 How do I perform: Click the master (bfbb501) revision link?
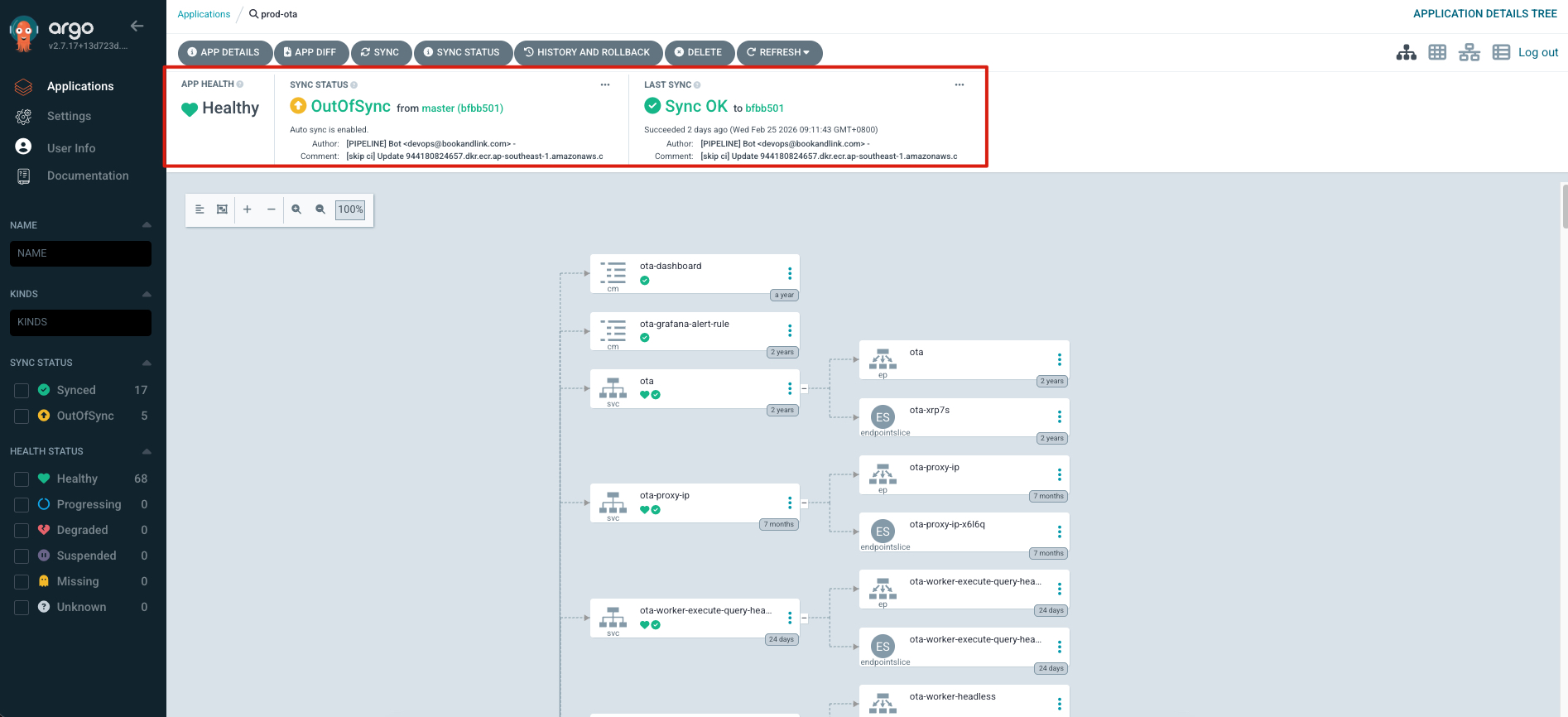coord(463,108)
